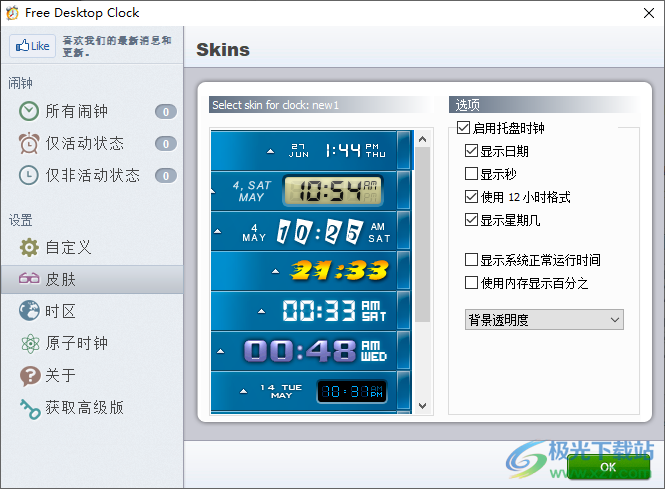665x489 pixels.
Task: Toggle the 启用托盘时钟 checkbox
Action: (x=464, y=128)
